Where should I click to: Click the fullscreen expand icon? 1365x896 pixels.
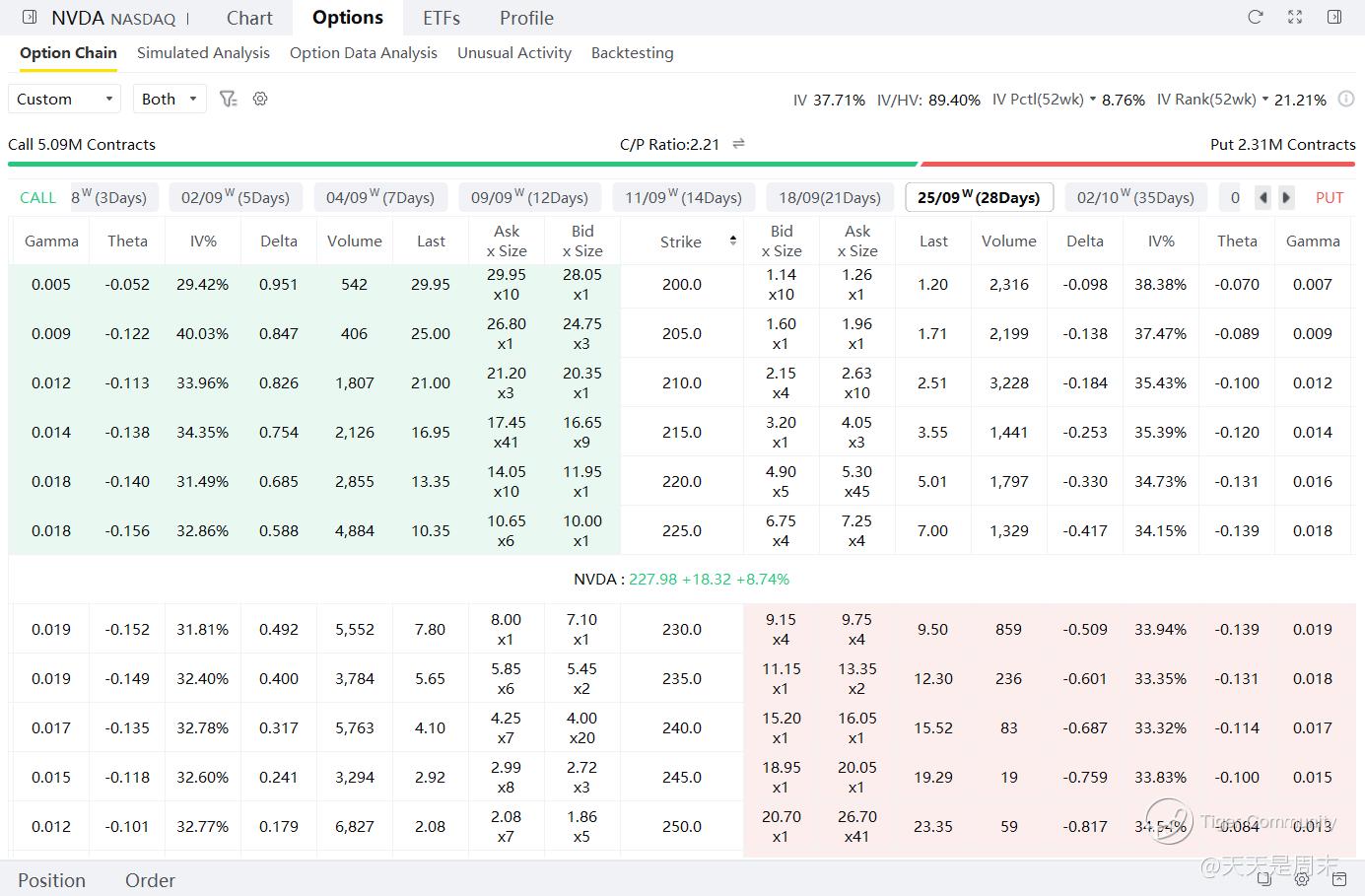click(x=1295, y=17)
